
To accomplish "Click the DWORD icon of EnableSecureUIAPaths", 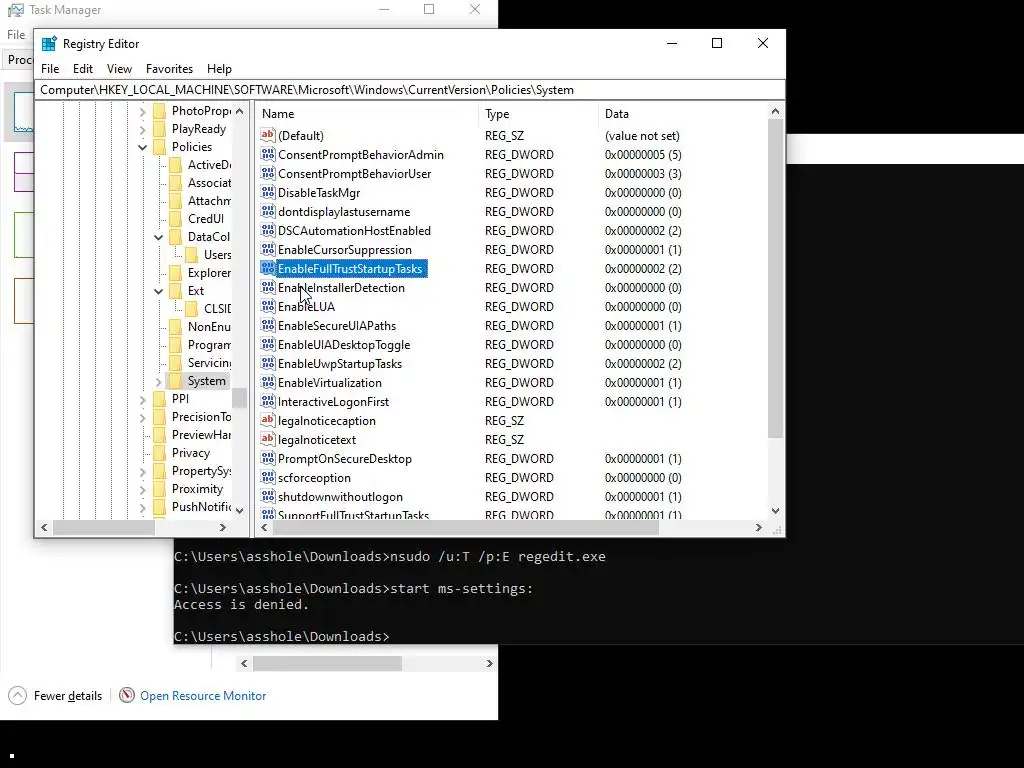I will point(268,325).
